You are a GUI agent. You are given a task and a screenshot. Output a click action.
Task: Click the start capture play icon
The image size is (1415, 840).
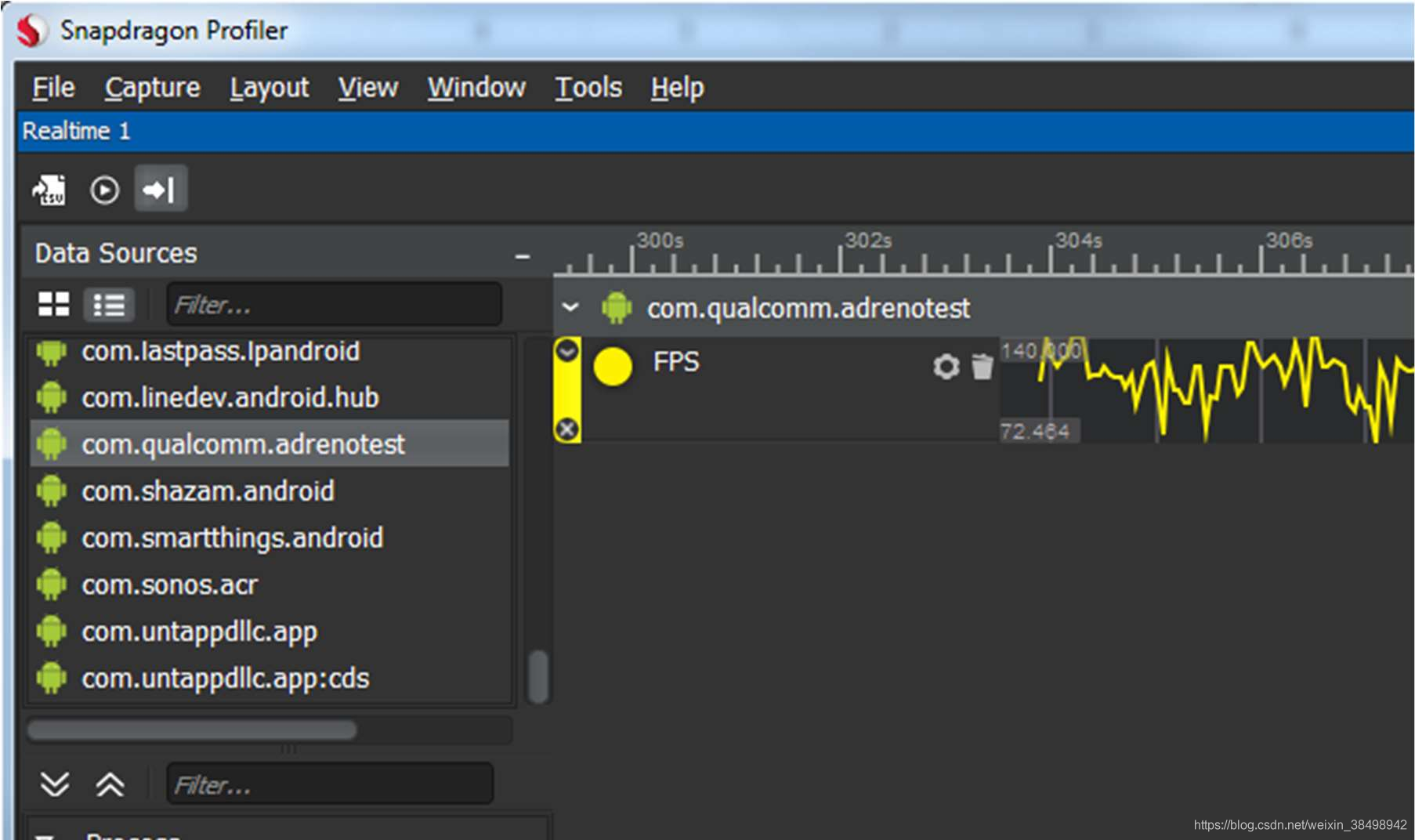[104, 190]
